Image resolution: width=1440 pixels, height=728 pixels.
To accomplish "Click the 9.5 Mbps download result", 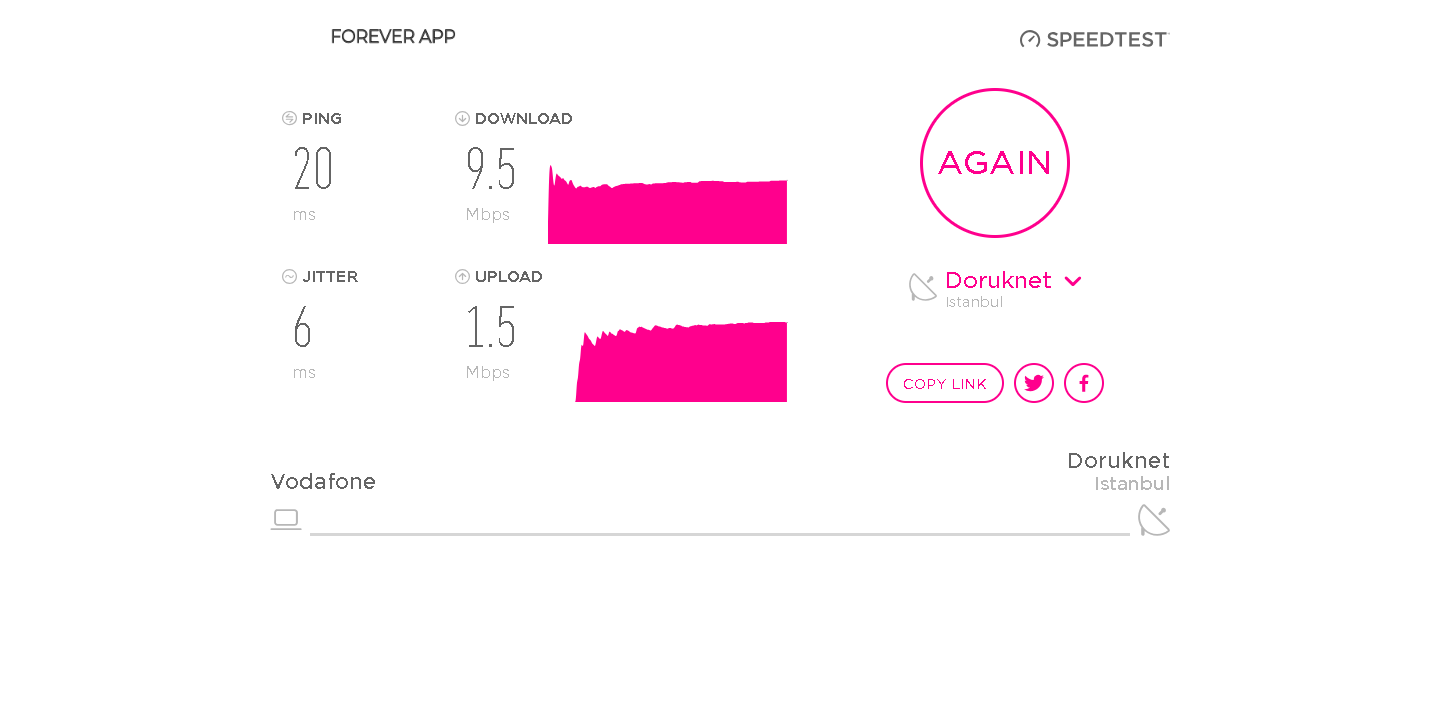I will [491, 184].
